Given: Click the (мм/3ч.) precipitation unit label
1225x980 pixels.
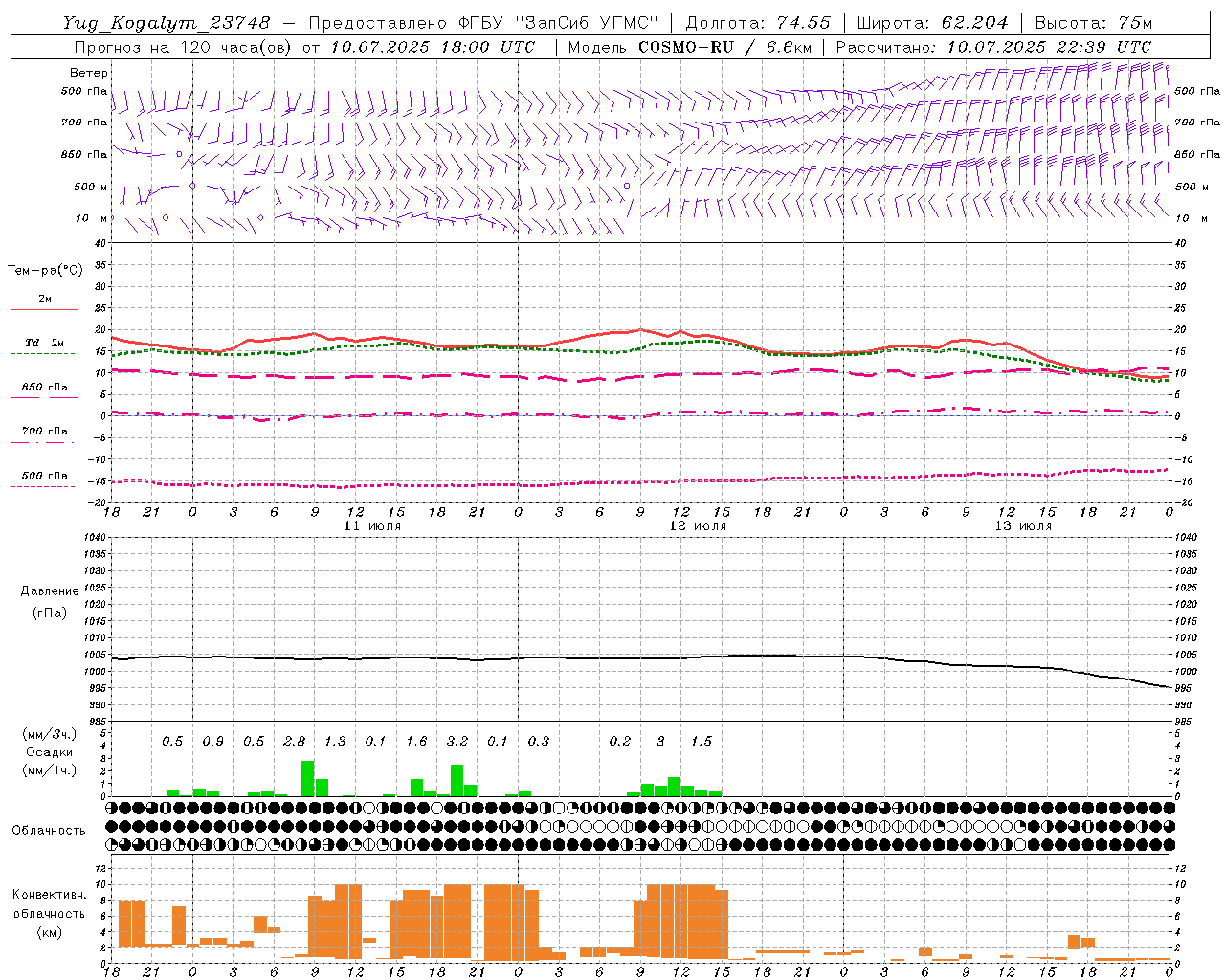Looking at the screenshot, I should point(49,734).
